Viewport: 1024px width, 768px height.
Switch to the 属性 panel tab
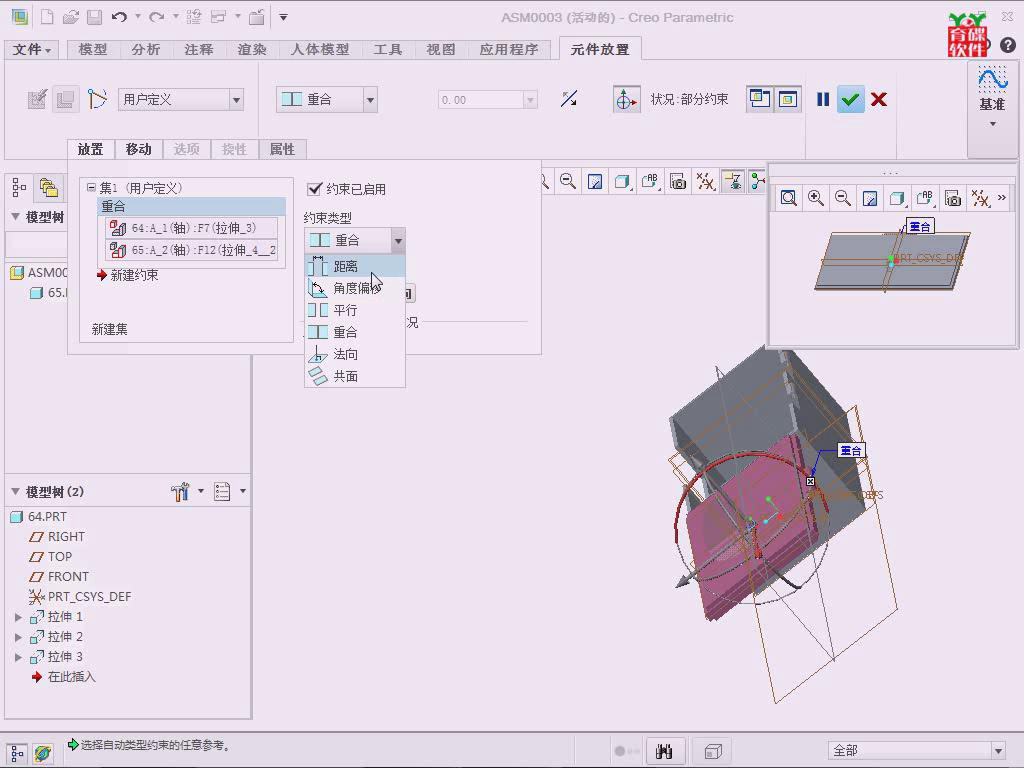coord(282,150)
